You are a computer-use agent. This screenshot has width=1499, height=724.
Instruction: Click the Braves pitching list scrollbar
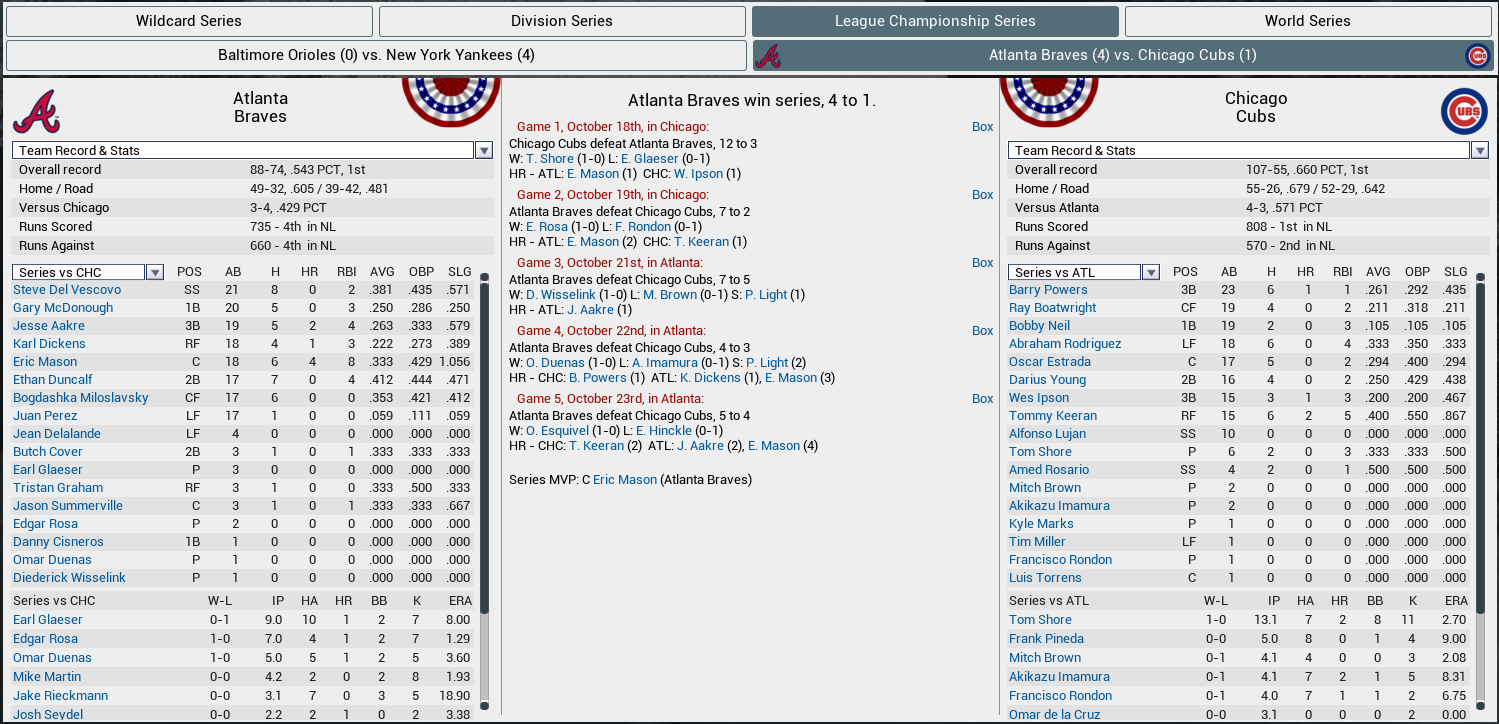484,659
